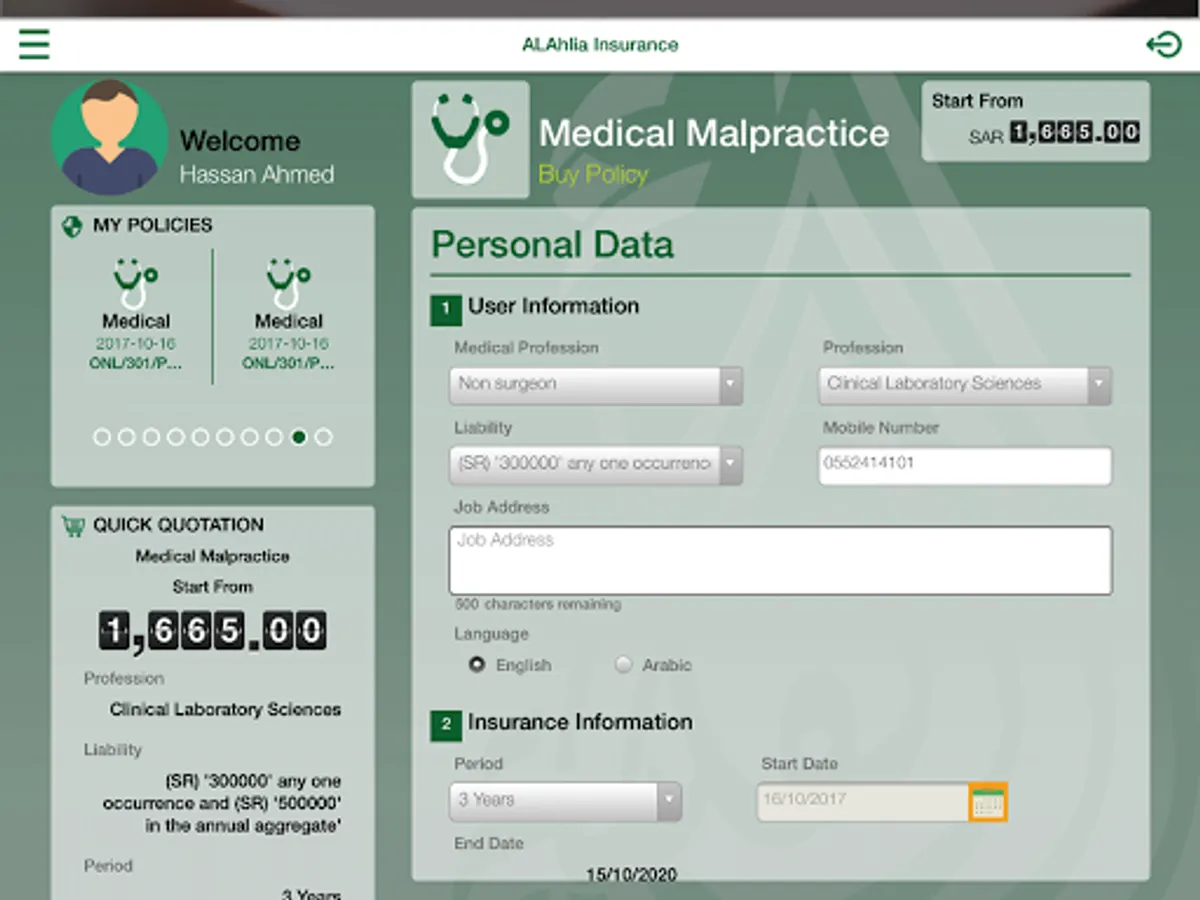Open the hamburger menu
The image size is (1200, 900).
click(34, 44)
